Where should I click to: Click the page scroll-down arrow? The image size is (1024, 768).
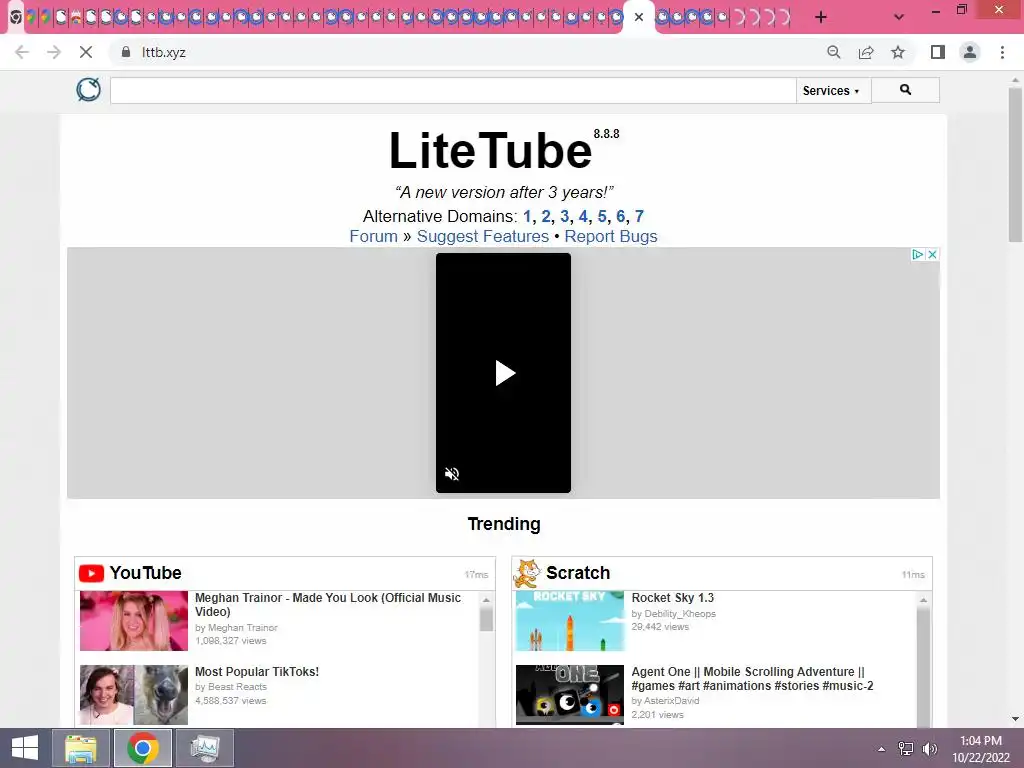tap(1015, 719)
